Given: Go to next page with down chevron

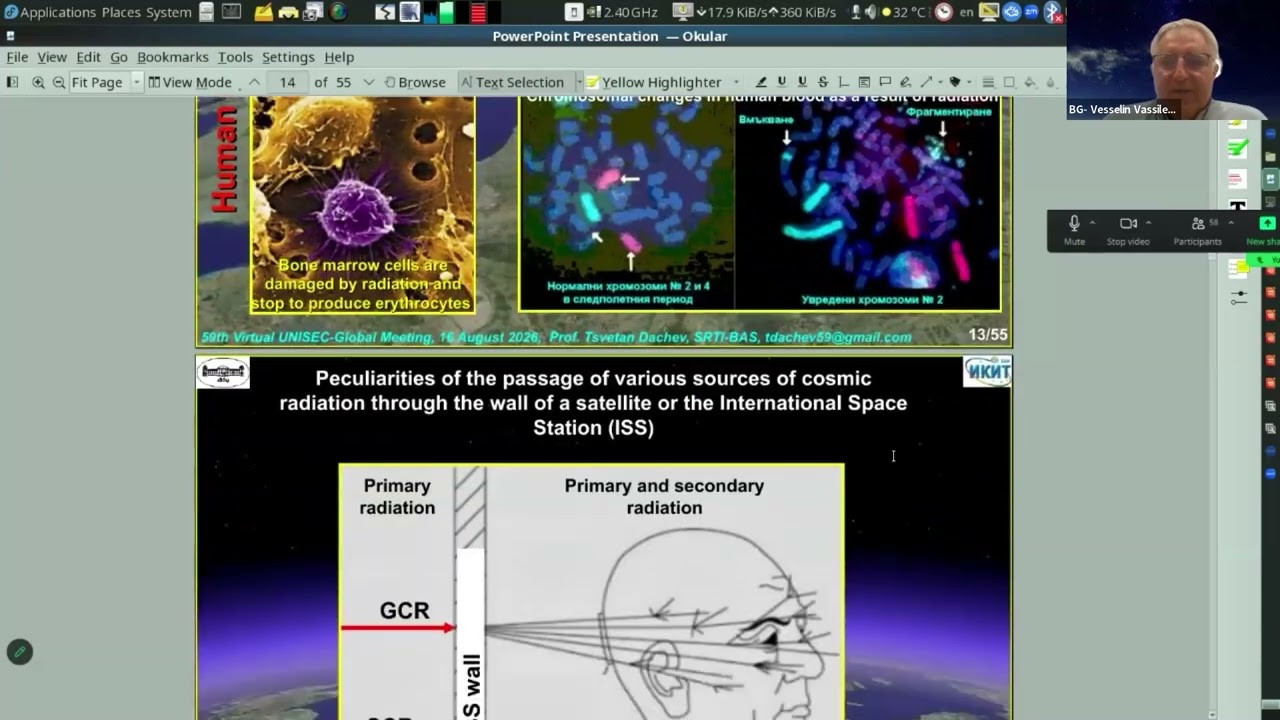Looking at the screenshot, I should click(368, 82).
